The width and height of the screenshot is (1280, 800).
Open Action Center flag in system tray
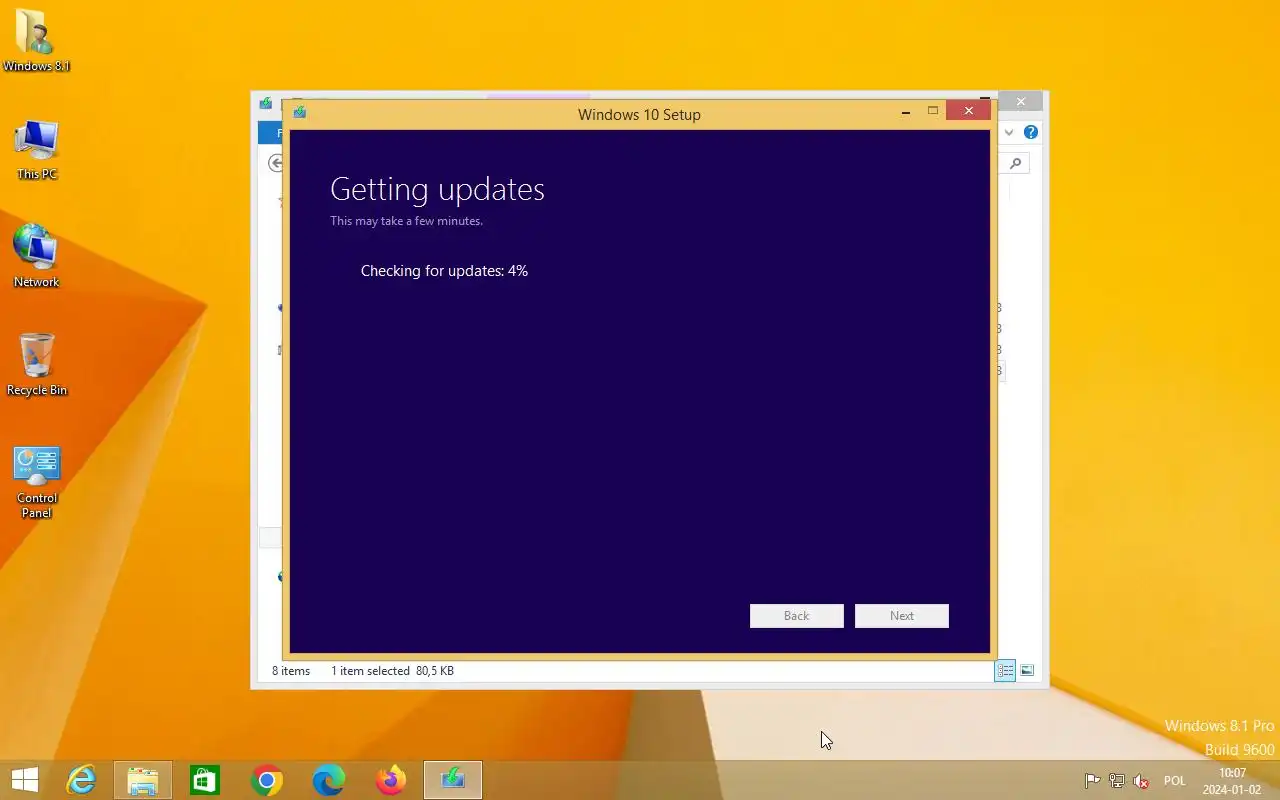click(x=1093, y=781)
